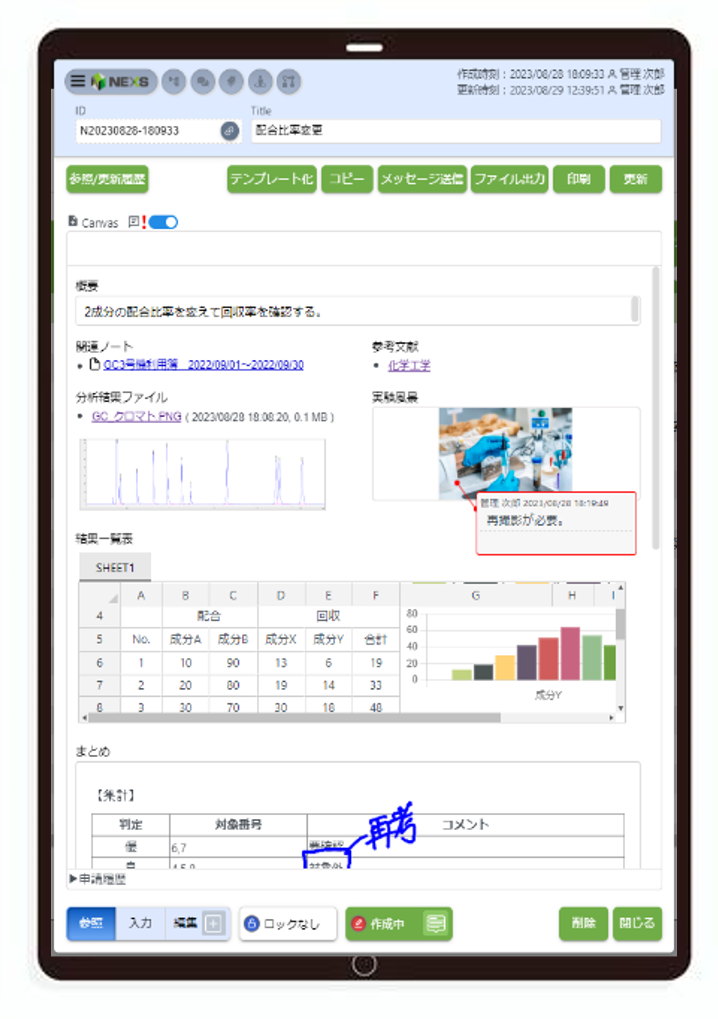Image resolution: width=718 pixels, height=1019 pixels.
Task: Click the chat bubbles icon in the top toolbar
Action: (201, 81)
